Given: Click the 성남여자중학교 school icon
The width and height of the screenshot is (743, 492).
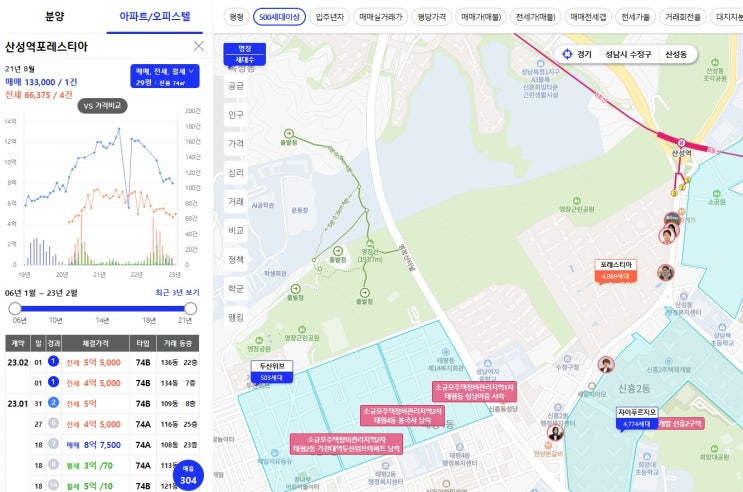Looking at the screenshot, I should pos(488,364).
